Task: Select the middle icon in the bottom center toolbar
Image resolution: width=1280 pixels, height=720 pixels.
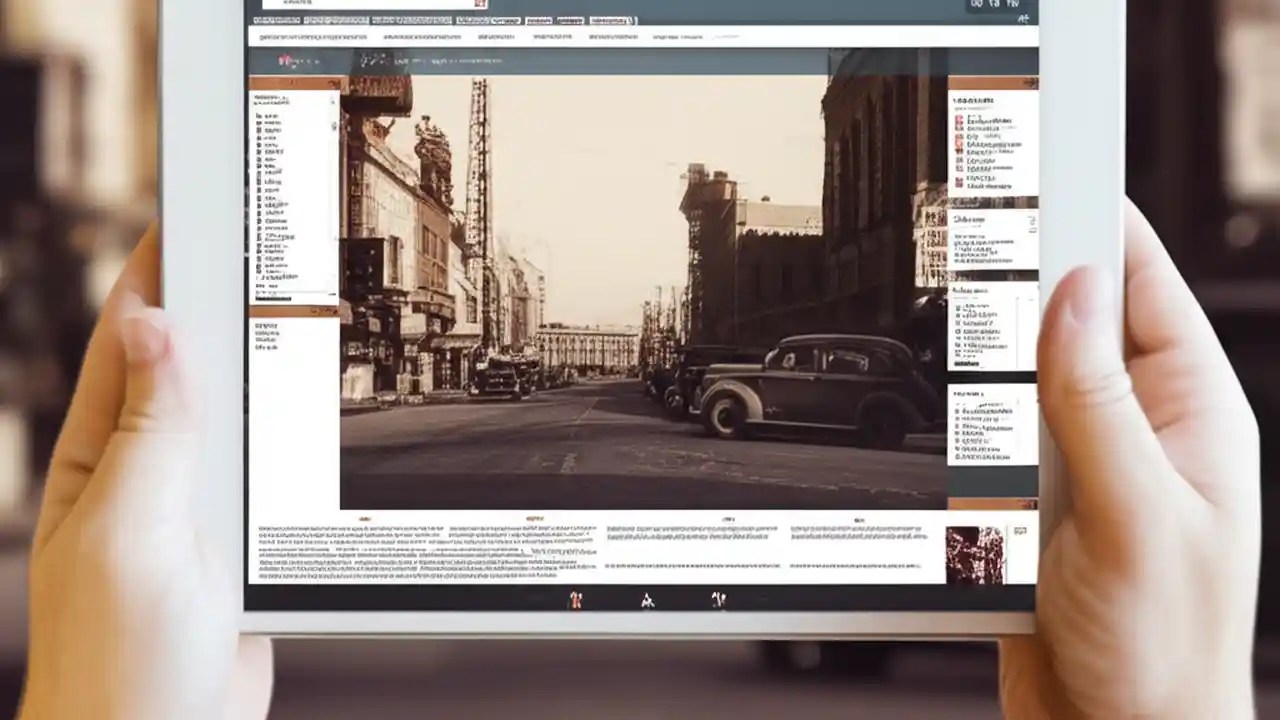Action: 647,600
